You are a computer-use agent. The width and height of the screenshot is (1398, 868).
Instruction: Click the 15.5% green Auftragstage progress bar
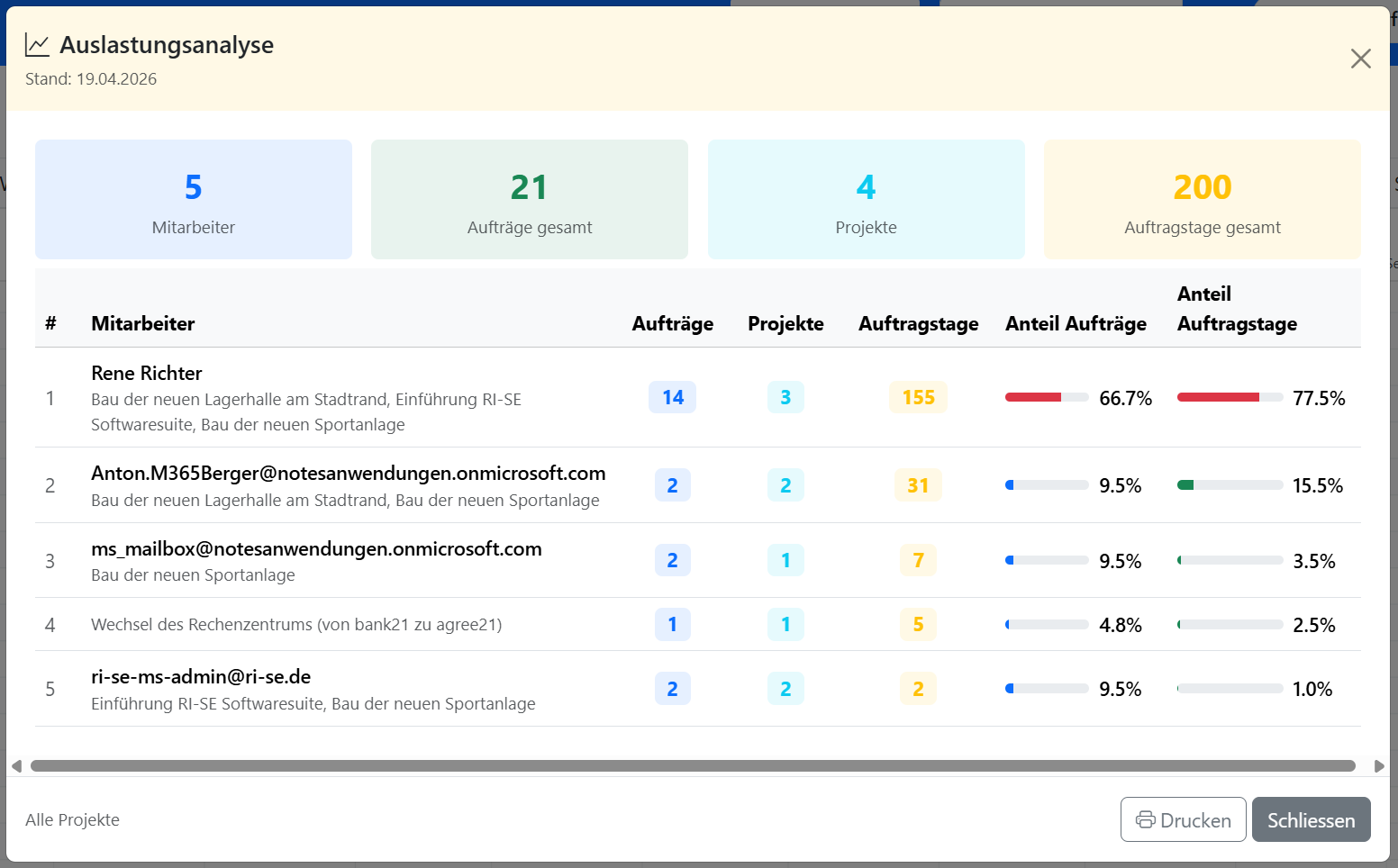pyautogui.click(x=1230, y=485)
